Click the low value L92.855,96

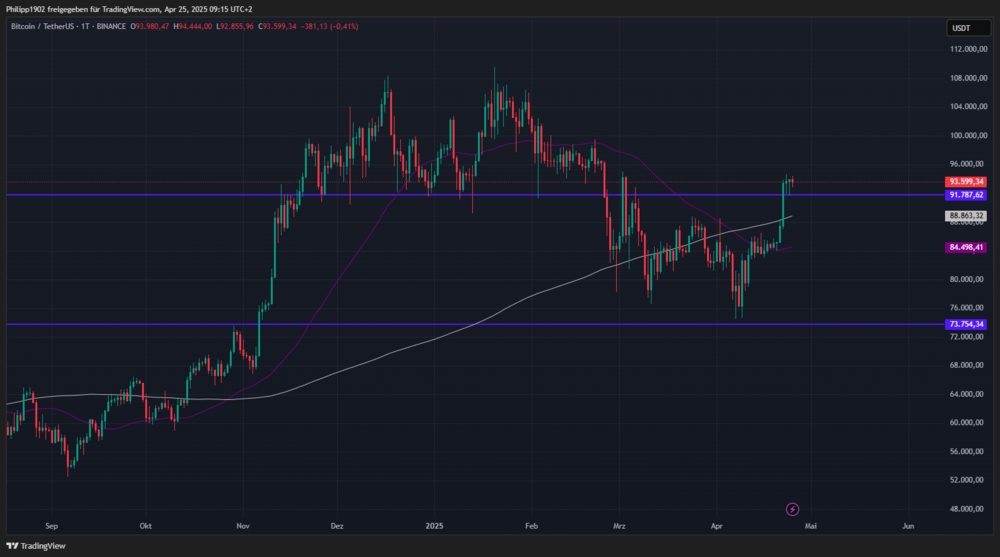click(x=235, y=27)
